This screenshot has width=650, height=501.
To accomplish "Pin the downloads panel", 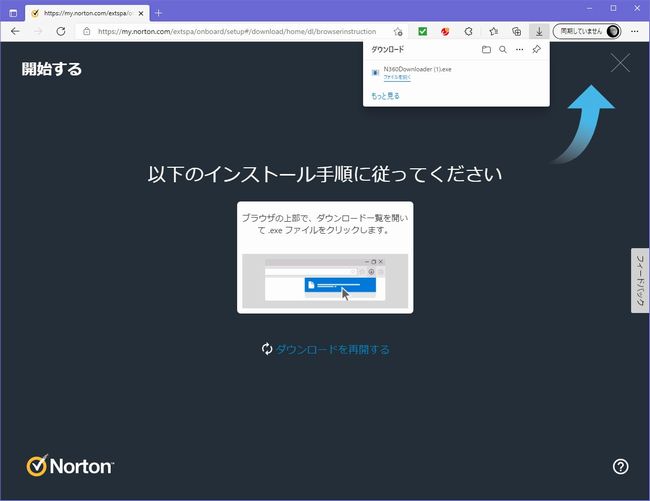I will (536, 49).
